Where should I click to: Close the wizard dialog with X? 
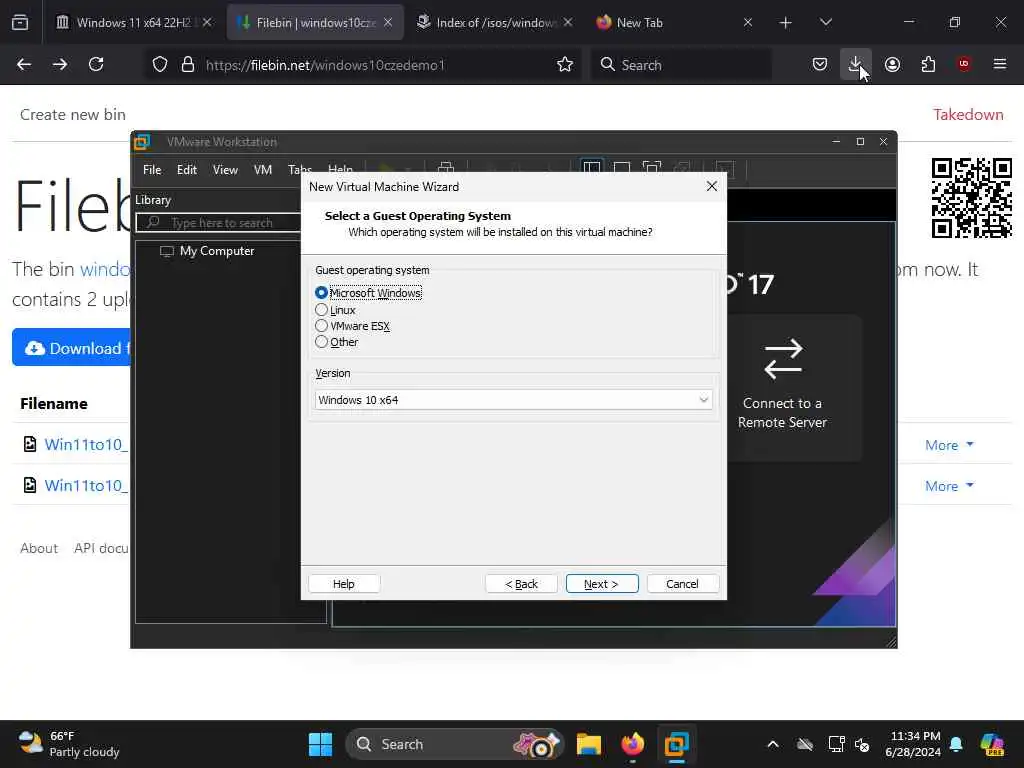click(711, 186)
